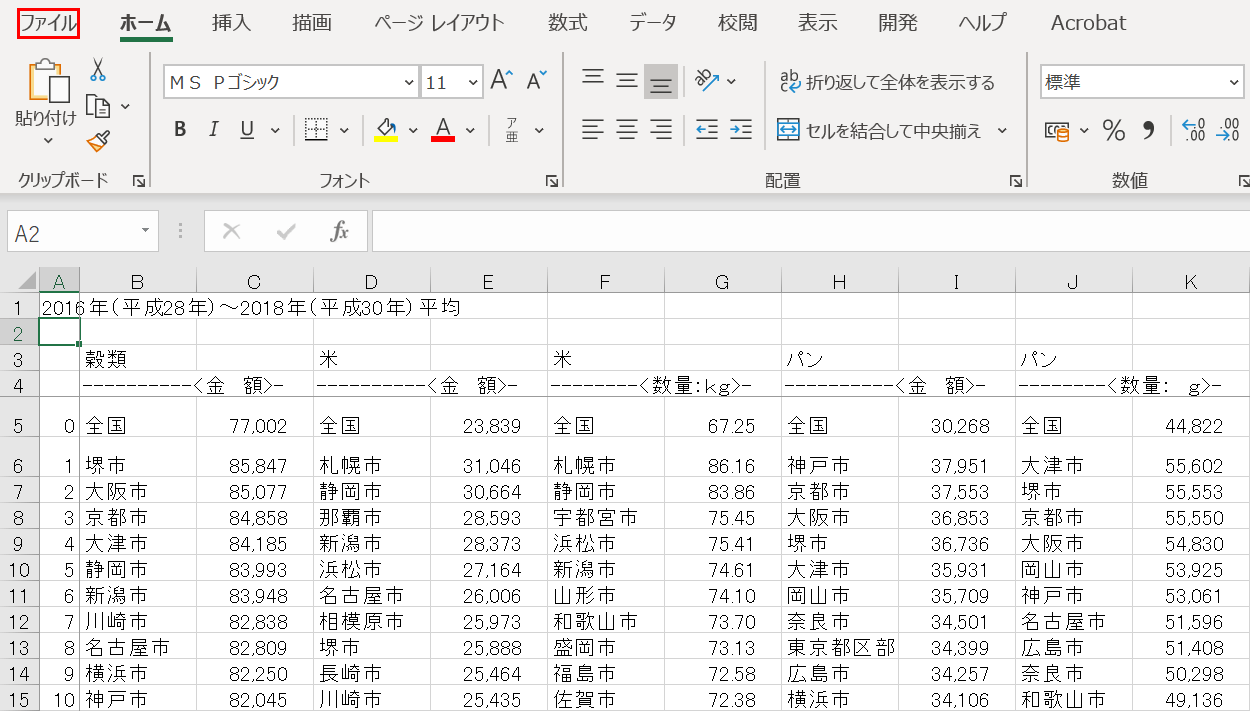Open alignment group dialog launcher
This screenshot has height=711, width=1250.
pyautogui.click(x=1015, y=181)
